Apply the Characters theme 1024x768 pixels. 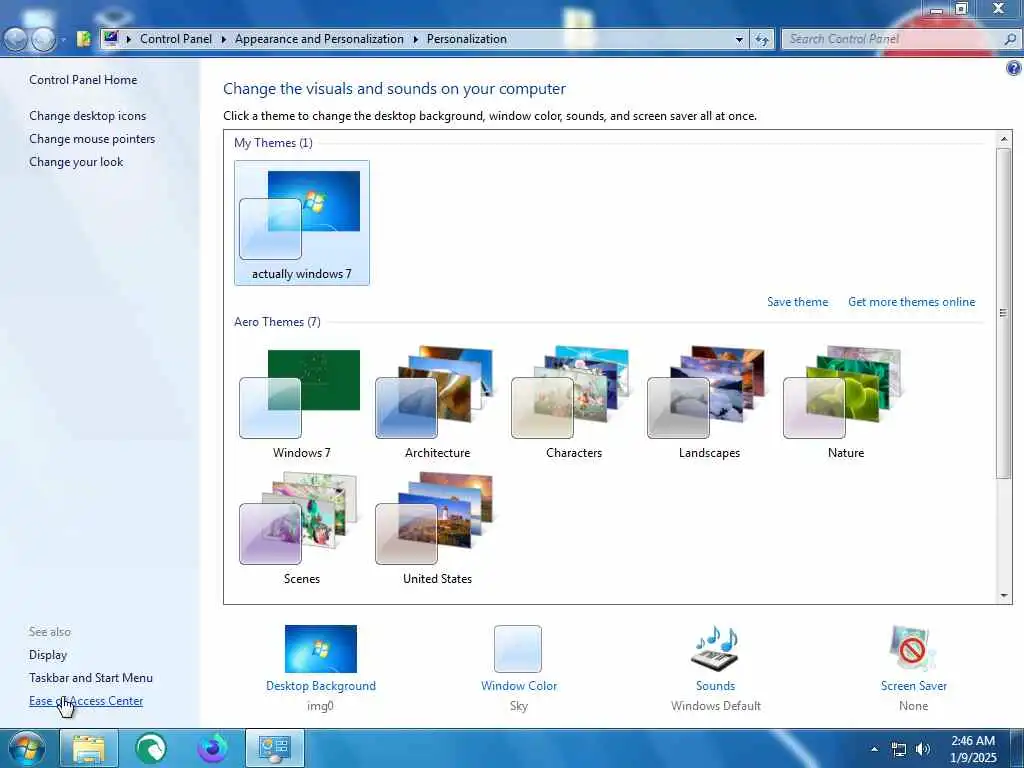[573, 402]
